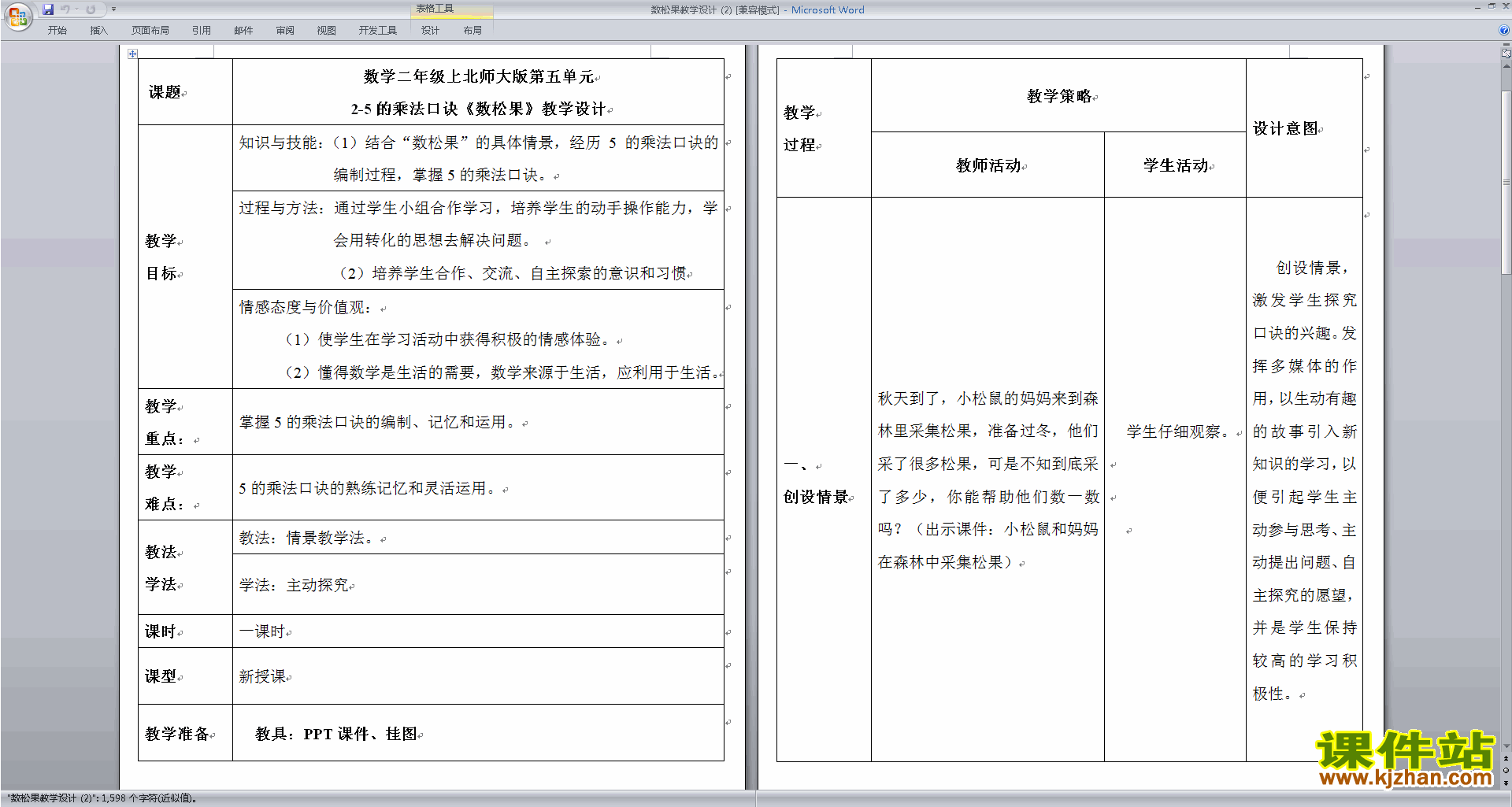Viewport: 1512px width, 807px height.
Task: Click the 一课时 cell
Action: 478,631
